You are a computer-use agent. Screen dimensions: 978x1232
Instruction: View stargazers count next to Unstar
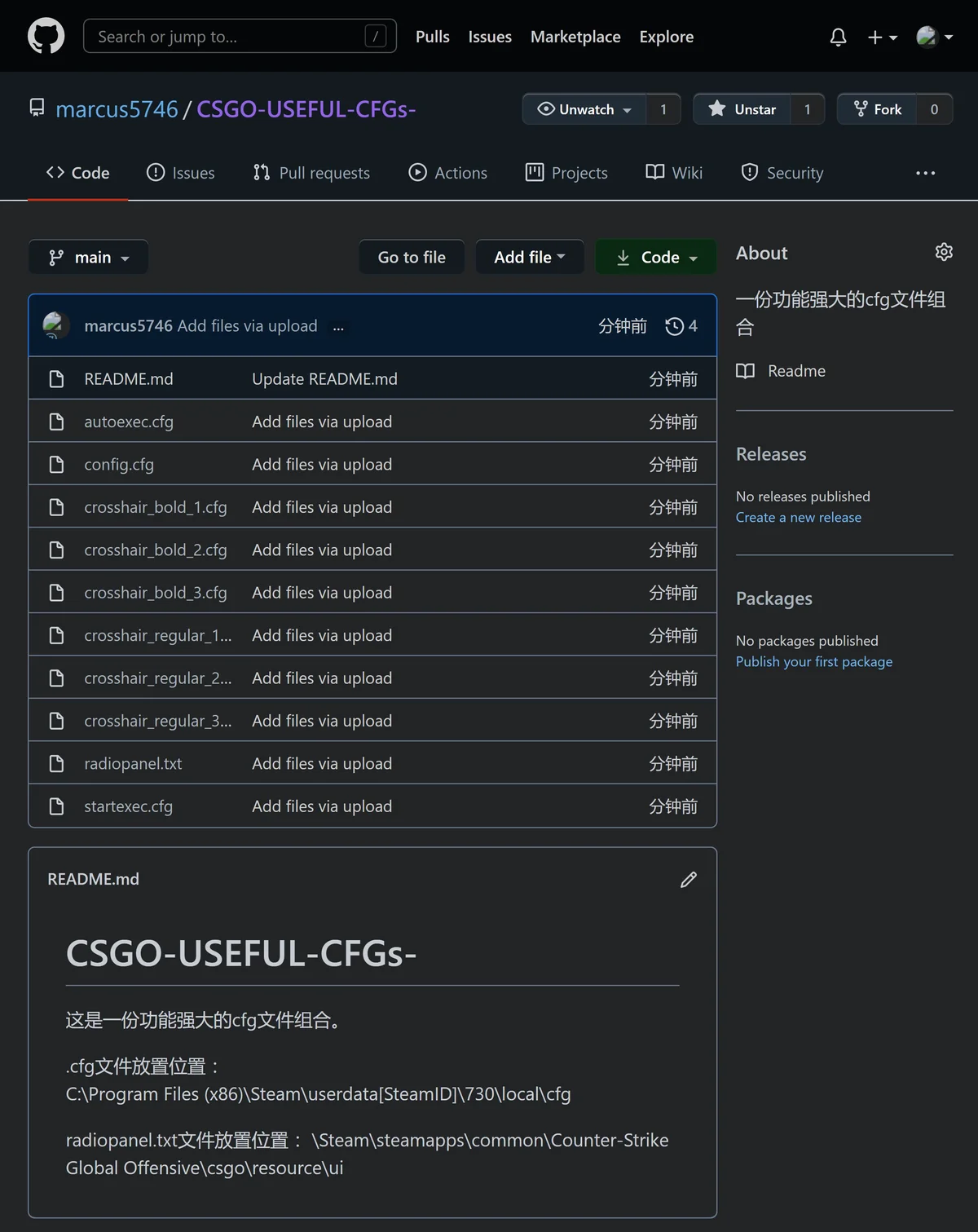[x=808, y=109]
